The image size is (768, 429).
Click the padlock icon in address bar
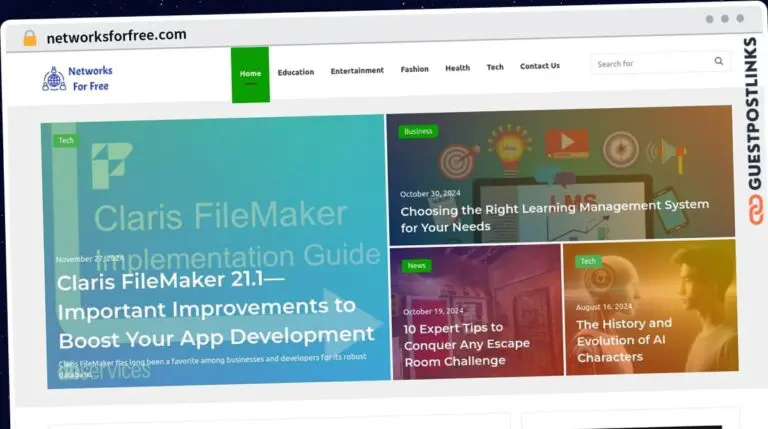[29, 37]
